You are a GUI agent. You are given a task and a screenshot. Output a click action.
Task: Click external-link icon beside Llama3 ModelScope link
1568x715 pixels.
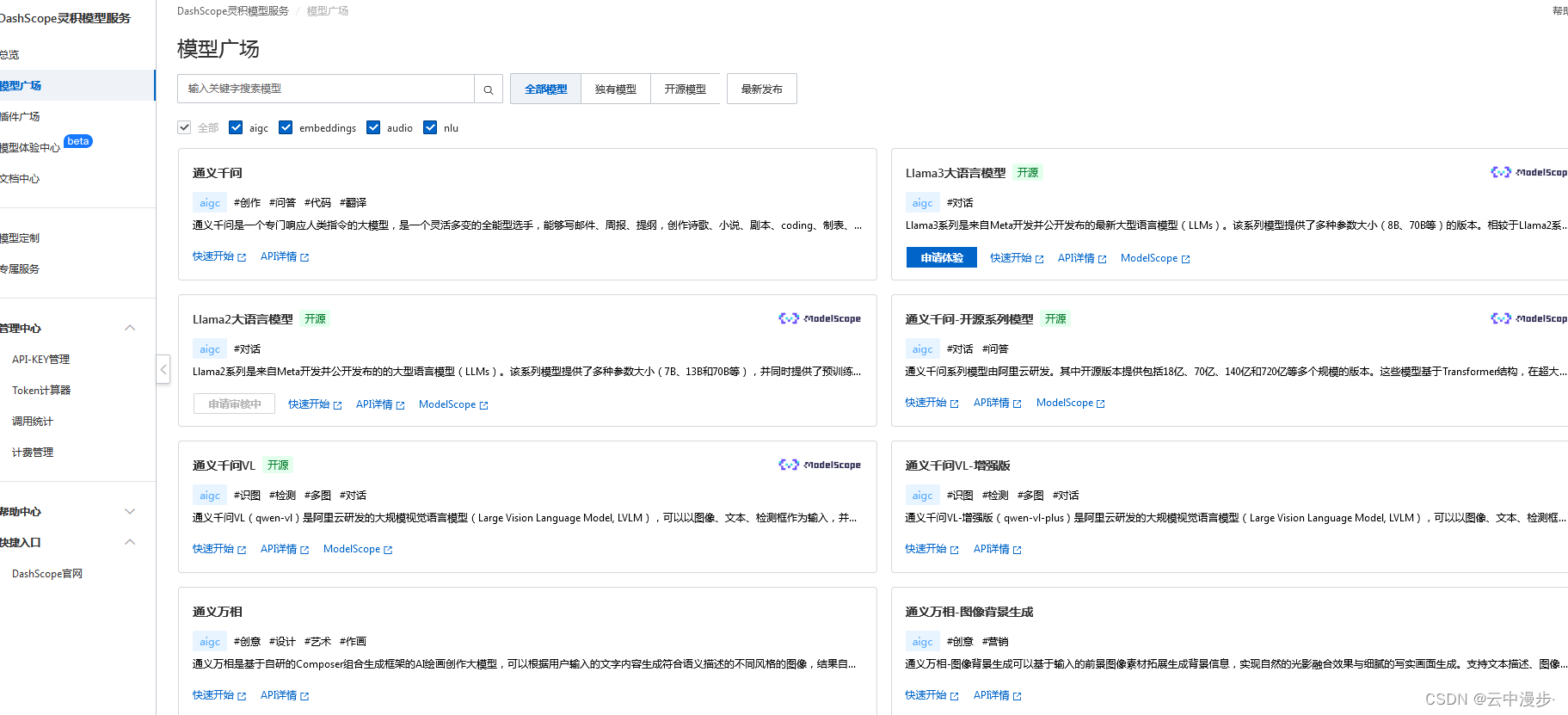[1186, 259]
